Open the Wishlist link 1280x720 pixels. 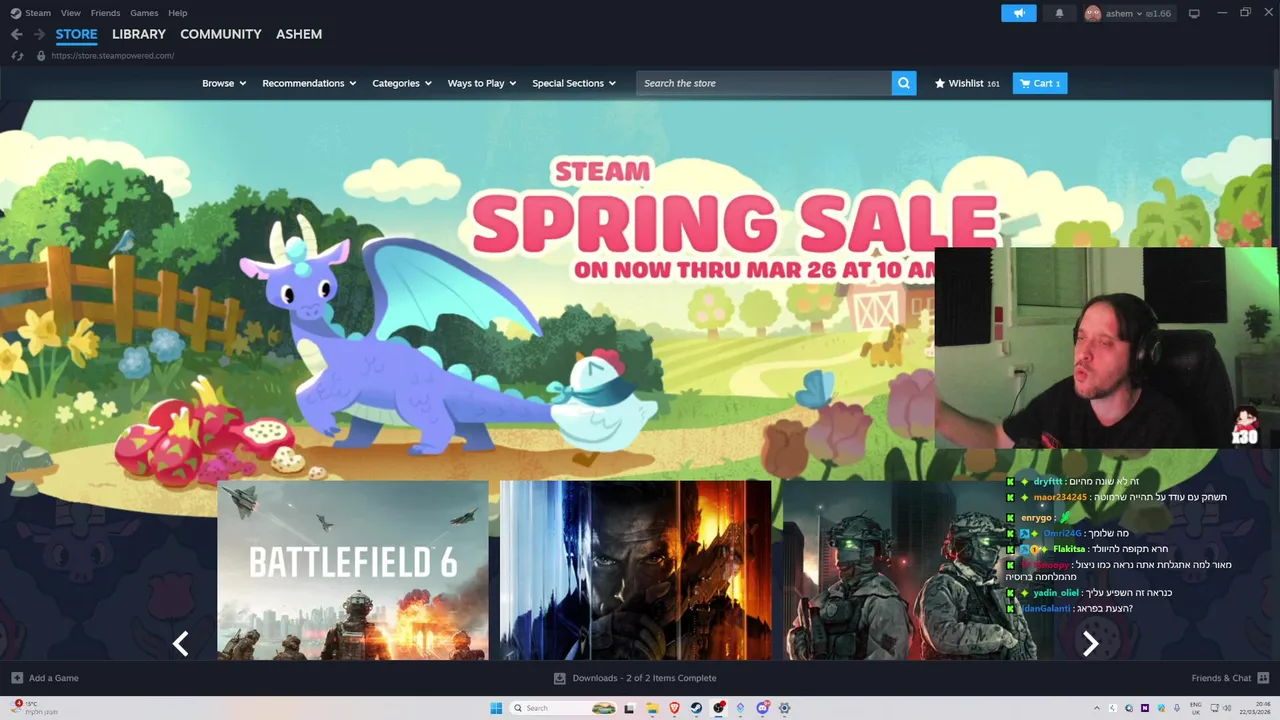tap(967, 83)
